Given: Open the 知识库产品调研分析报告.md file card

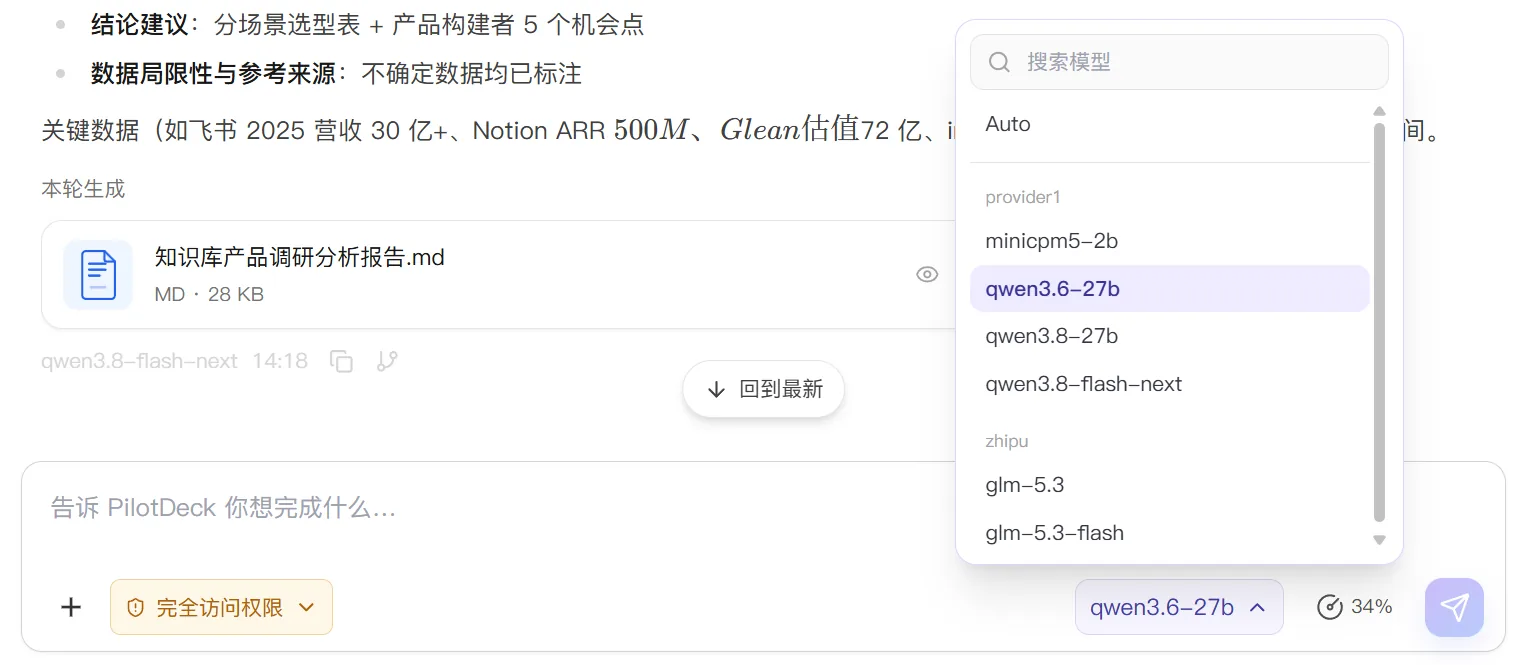Looking at the screenshot, I should (x=497, y=275).
